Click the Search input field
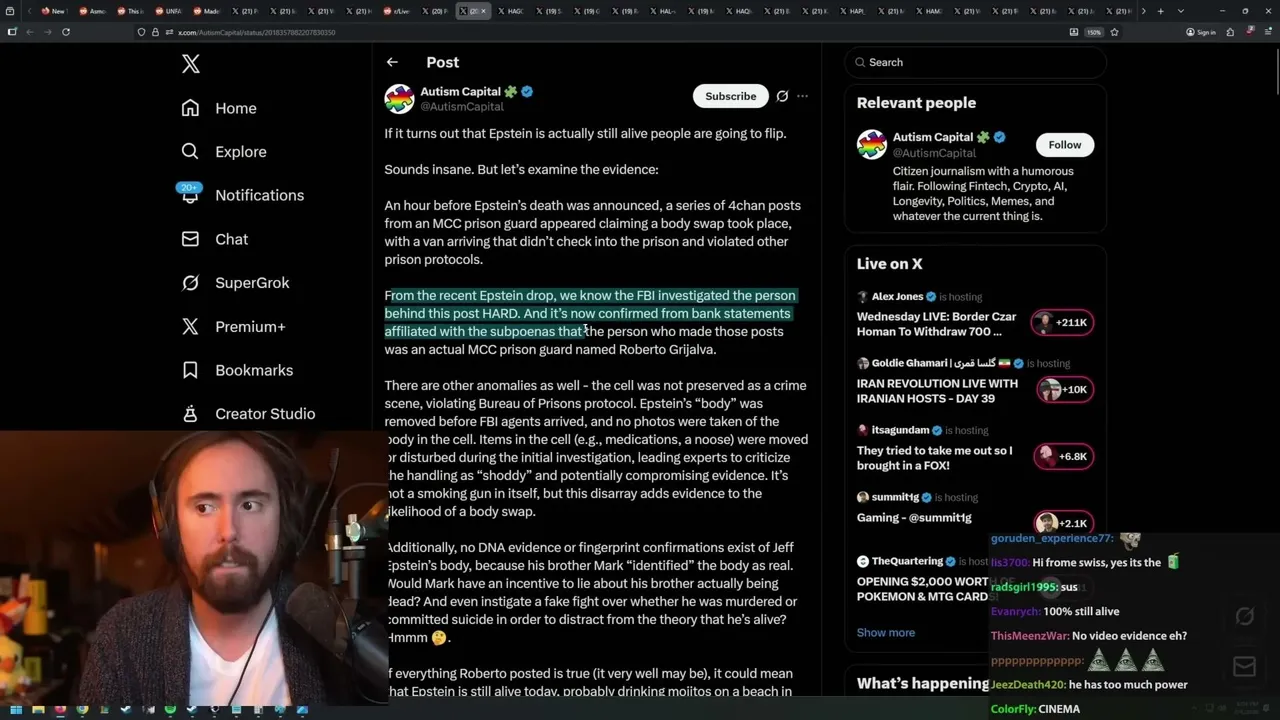Screen dimensions: 1280x720 (975, 62)
